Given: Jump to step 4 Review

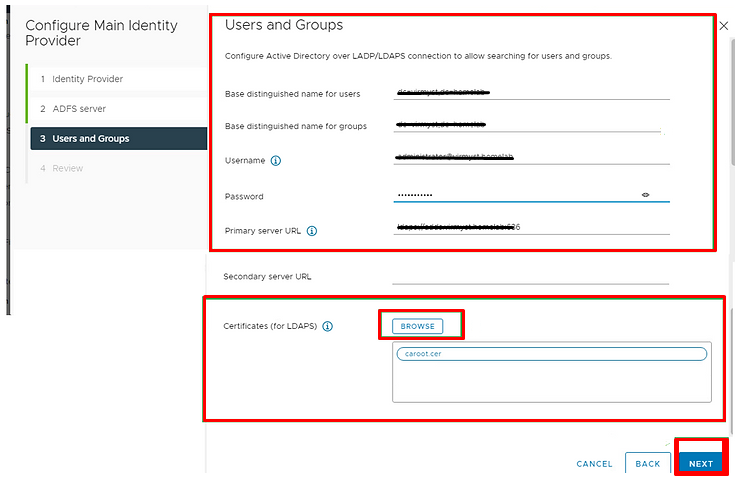Looking at the screenshot, I should pos(68,168).
